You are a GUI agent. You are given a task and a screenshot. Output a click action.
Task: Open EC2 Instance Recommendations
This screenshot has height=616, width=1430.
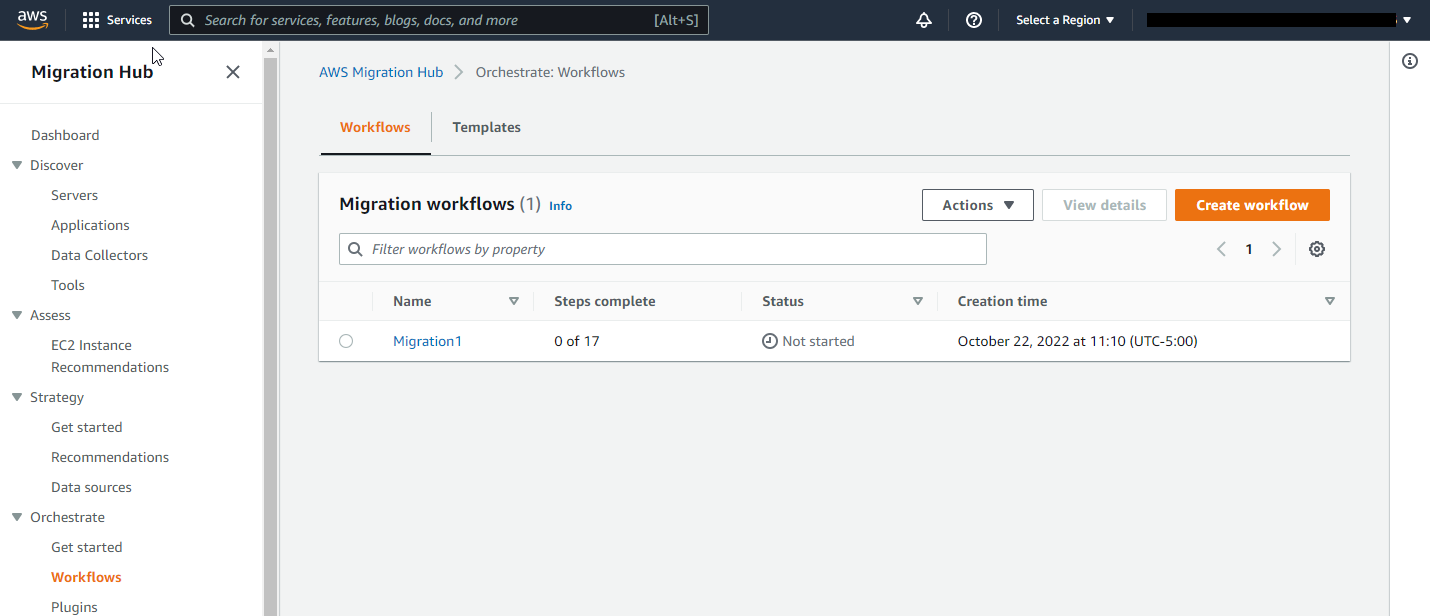pos(110,356)
